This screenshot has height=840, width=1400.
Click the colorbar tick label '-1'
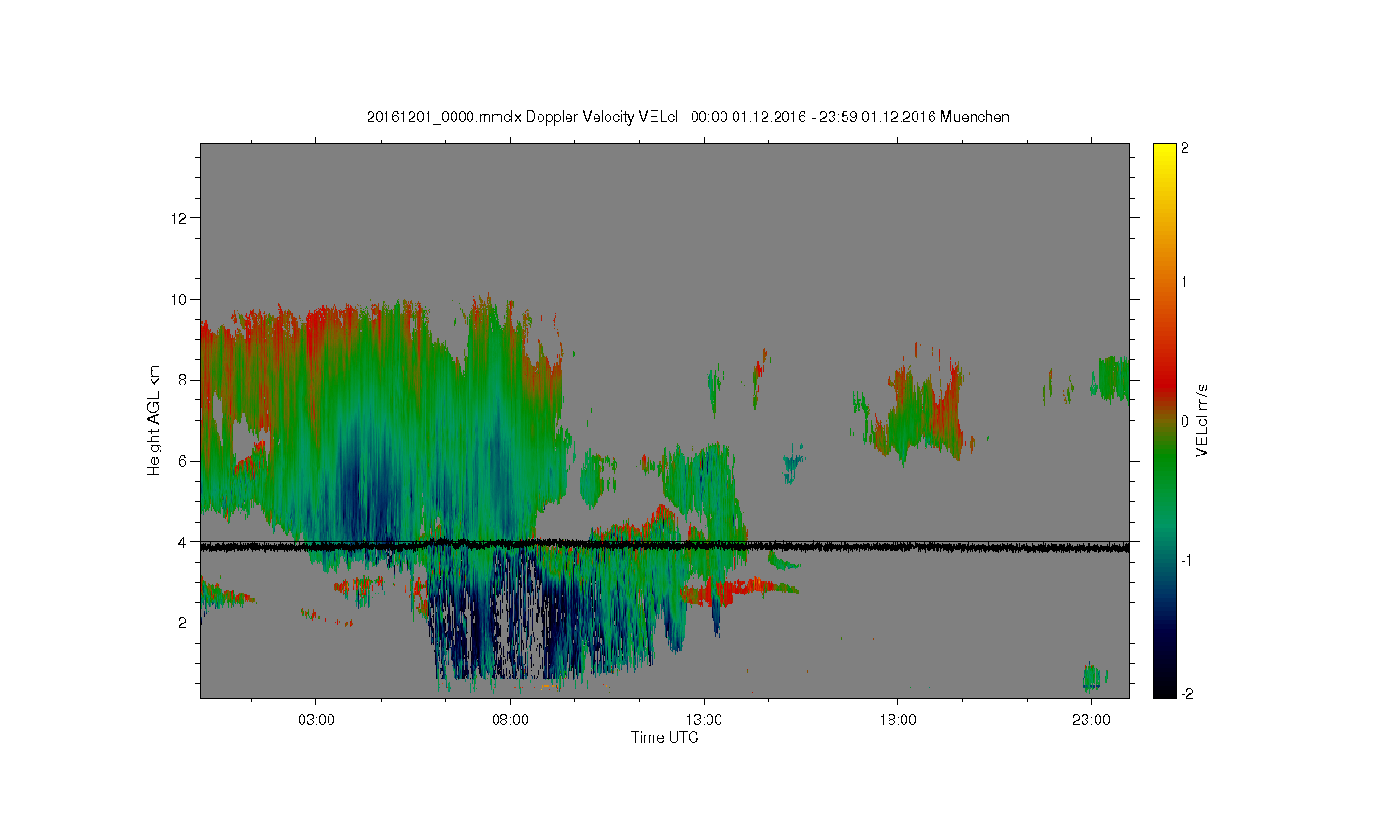click(1187, 560)
